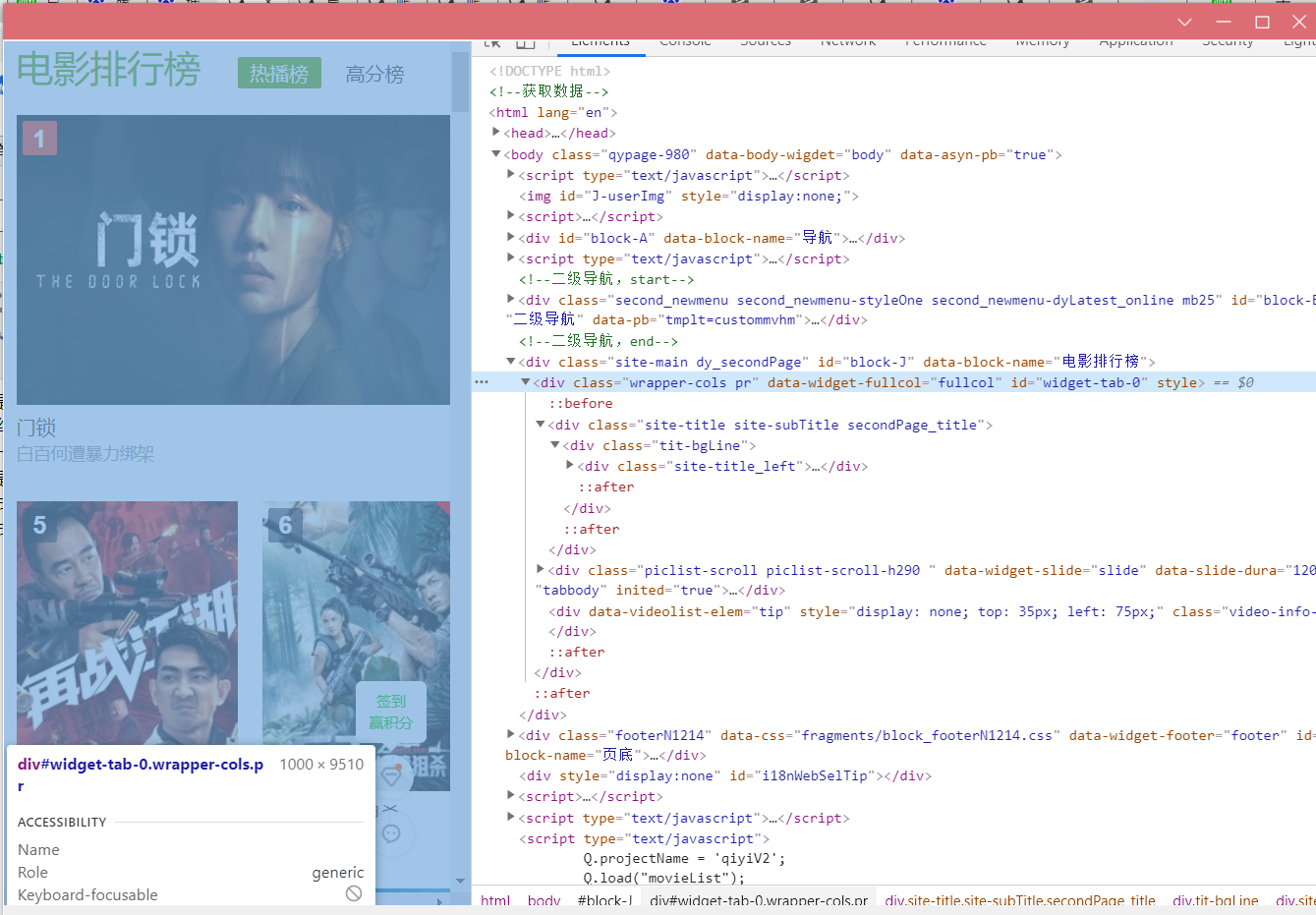Collapse the tit-bgLine div node
This screenshot has width=1316, height=915.
click(x=555, y=444)
